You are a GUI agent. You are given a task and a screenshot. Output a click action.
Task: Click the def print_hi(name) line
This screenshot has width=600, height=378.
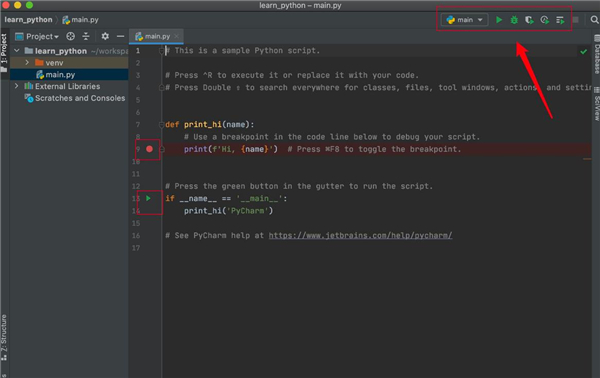pyautogui.click(x=210, y=124)
